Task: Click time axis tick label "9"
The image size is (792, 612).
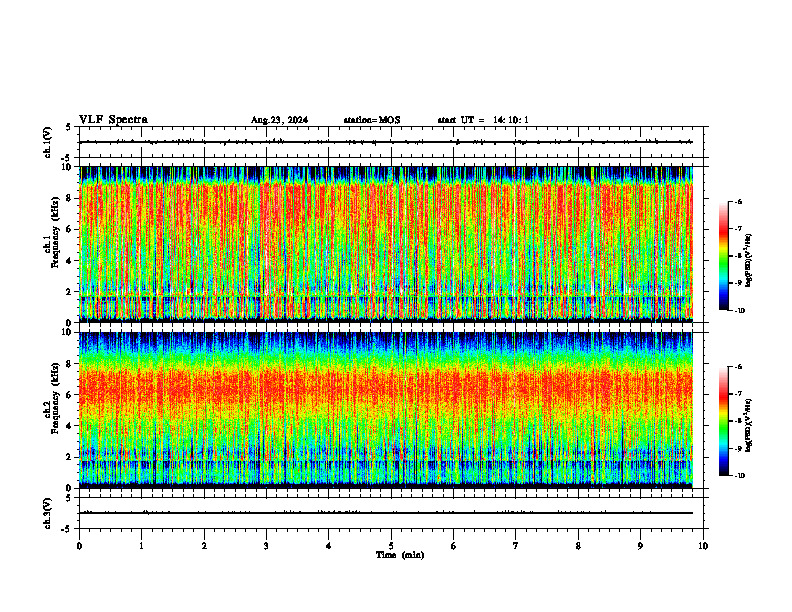Action: point(640,546)
